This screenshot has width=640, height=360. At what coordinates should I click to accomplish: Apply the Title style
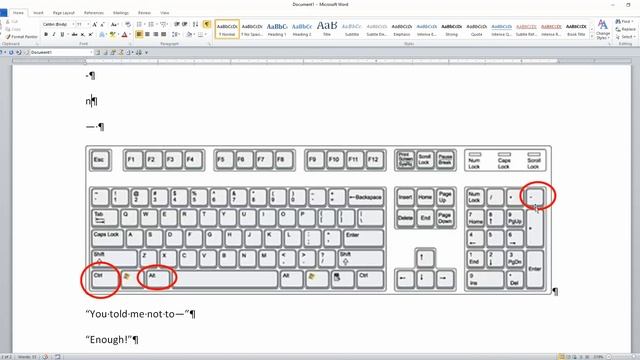(327, 29)
